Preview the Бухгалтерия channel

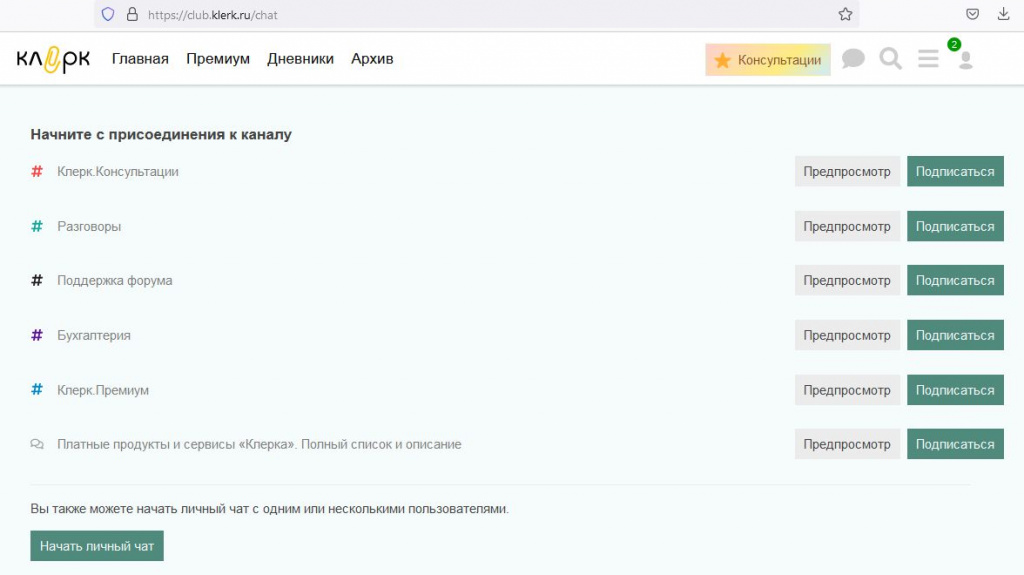847,335
